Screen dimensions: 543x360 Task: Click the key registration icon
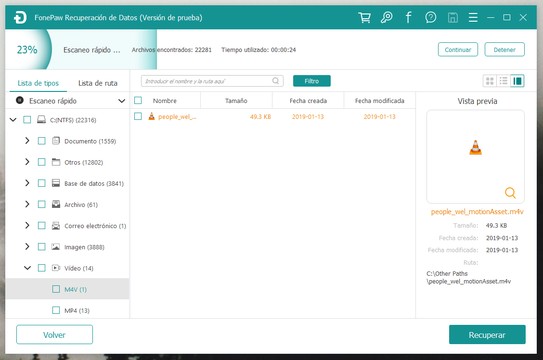coord(386,17)
